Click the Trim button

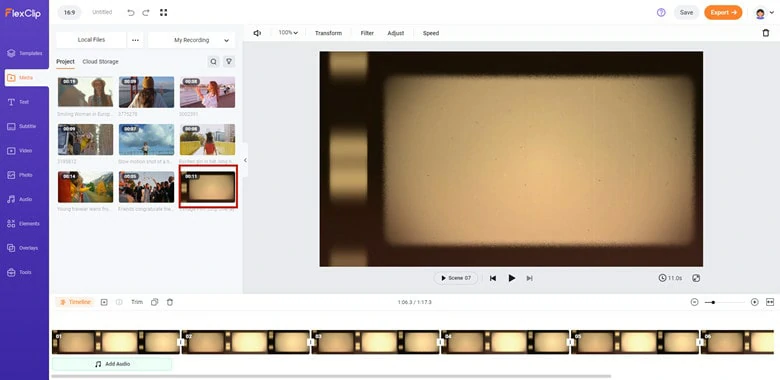click(x=137, y=302)
